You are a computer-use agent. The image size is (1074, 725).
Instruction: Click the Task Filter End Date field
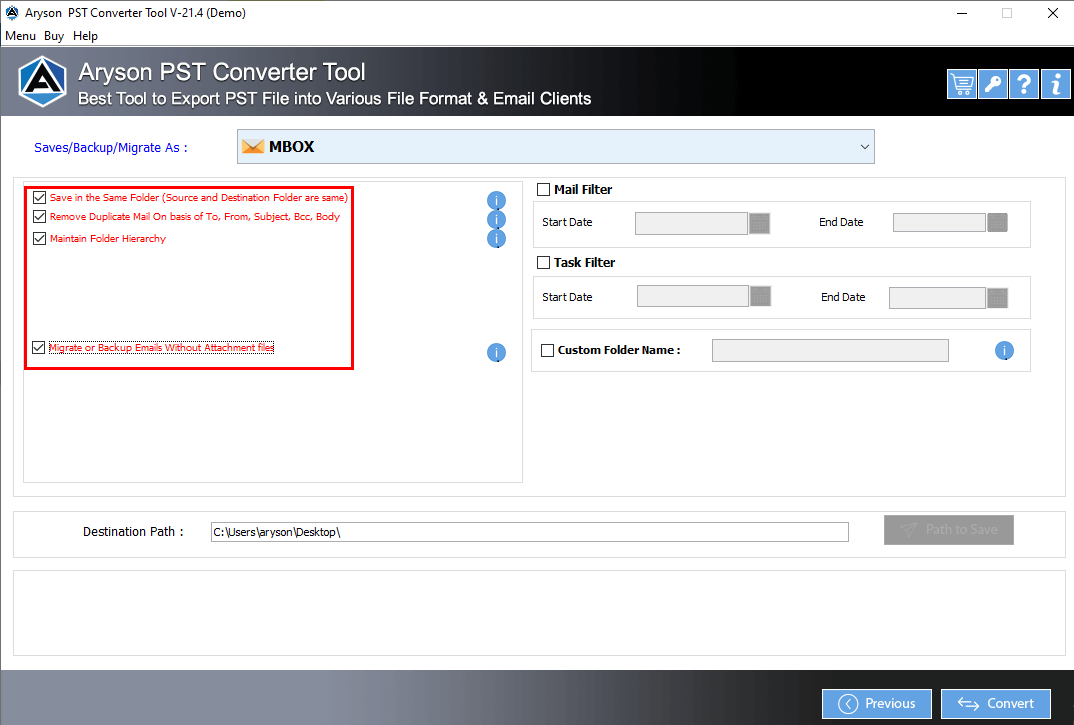click(x=937, y=298)
